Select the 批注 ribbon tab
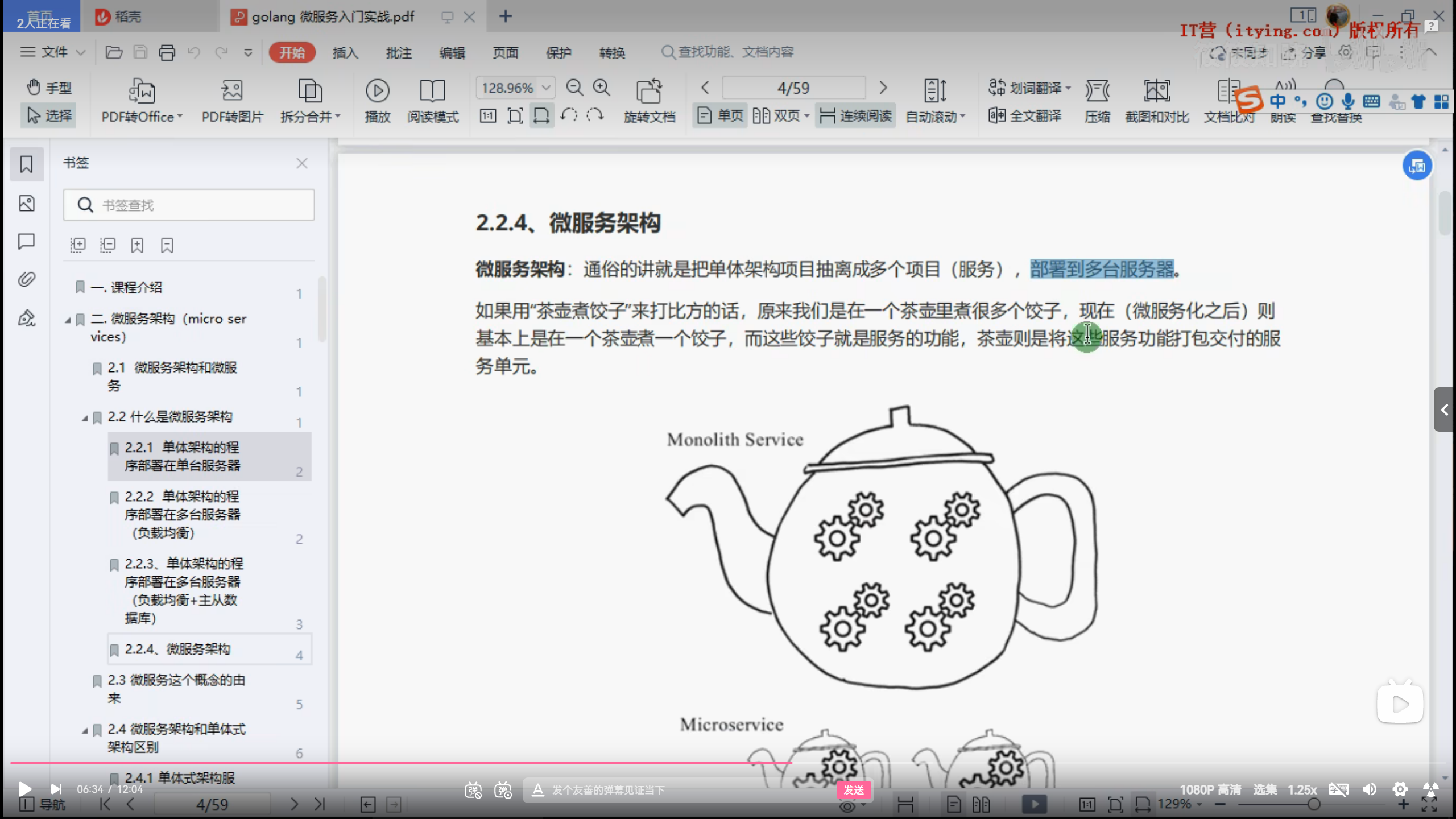1456x819 pixels. [x=399, y=52]
